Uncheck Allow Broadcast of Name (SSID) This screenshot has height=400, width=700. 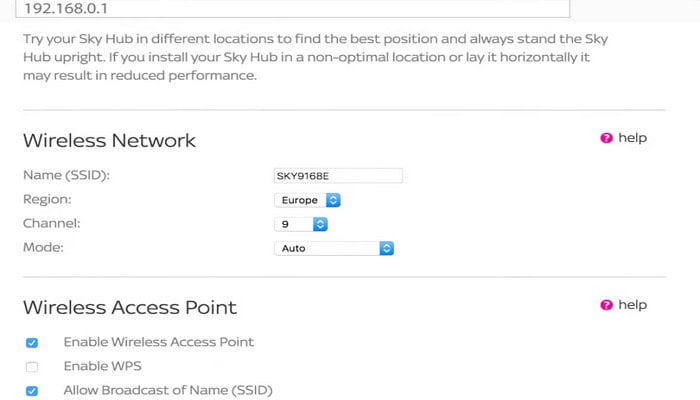pyautogui.click(x=32, y=391)
